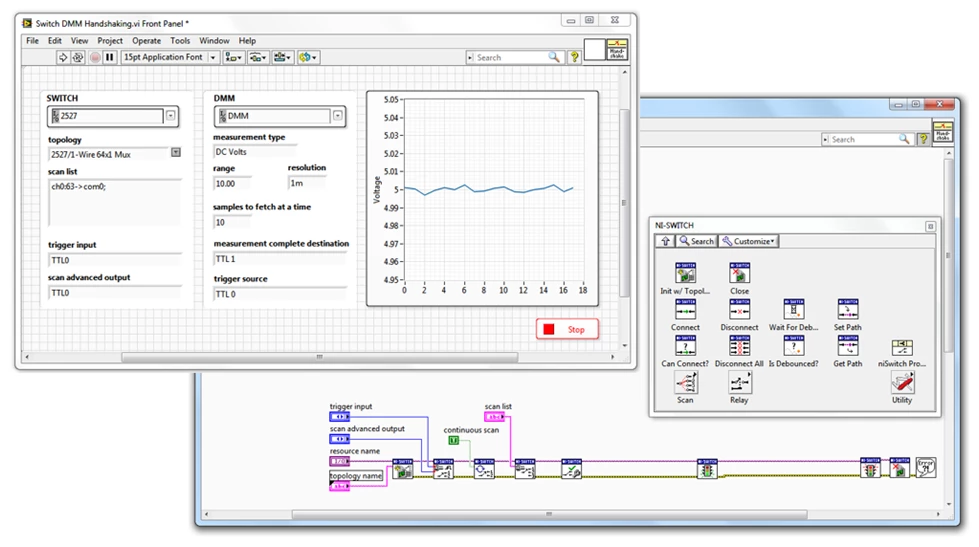Pin the NI-SWITCH palette window
Viewport: 979px width, 547px height.
click(x=930, y=227)
